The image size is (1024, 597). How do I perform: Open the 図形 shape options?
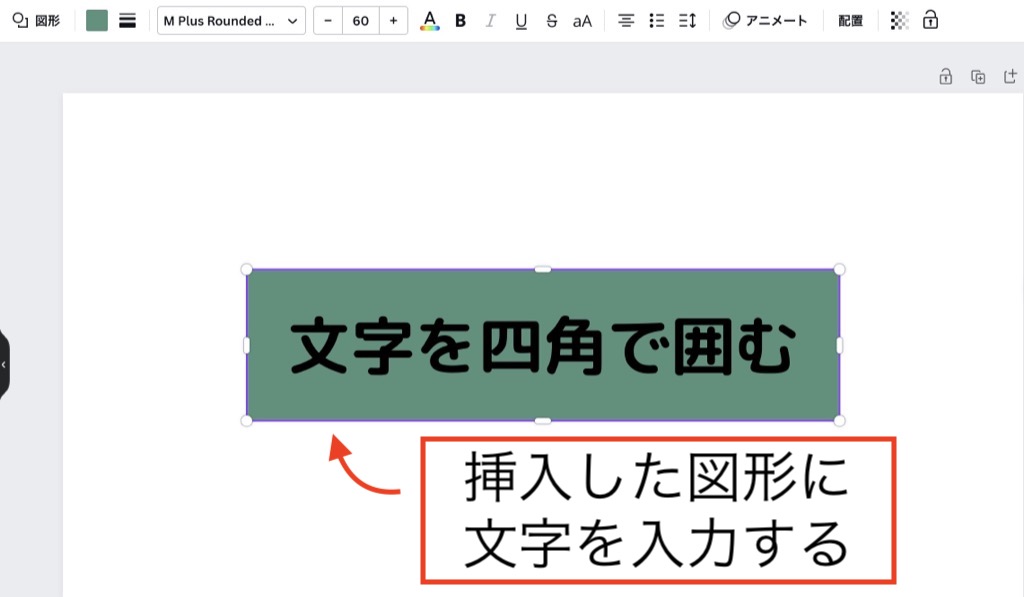tap(37, 21)
